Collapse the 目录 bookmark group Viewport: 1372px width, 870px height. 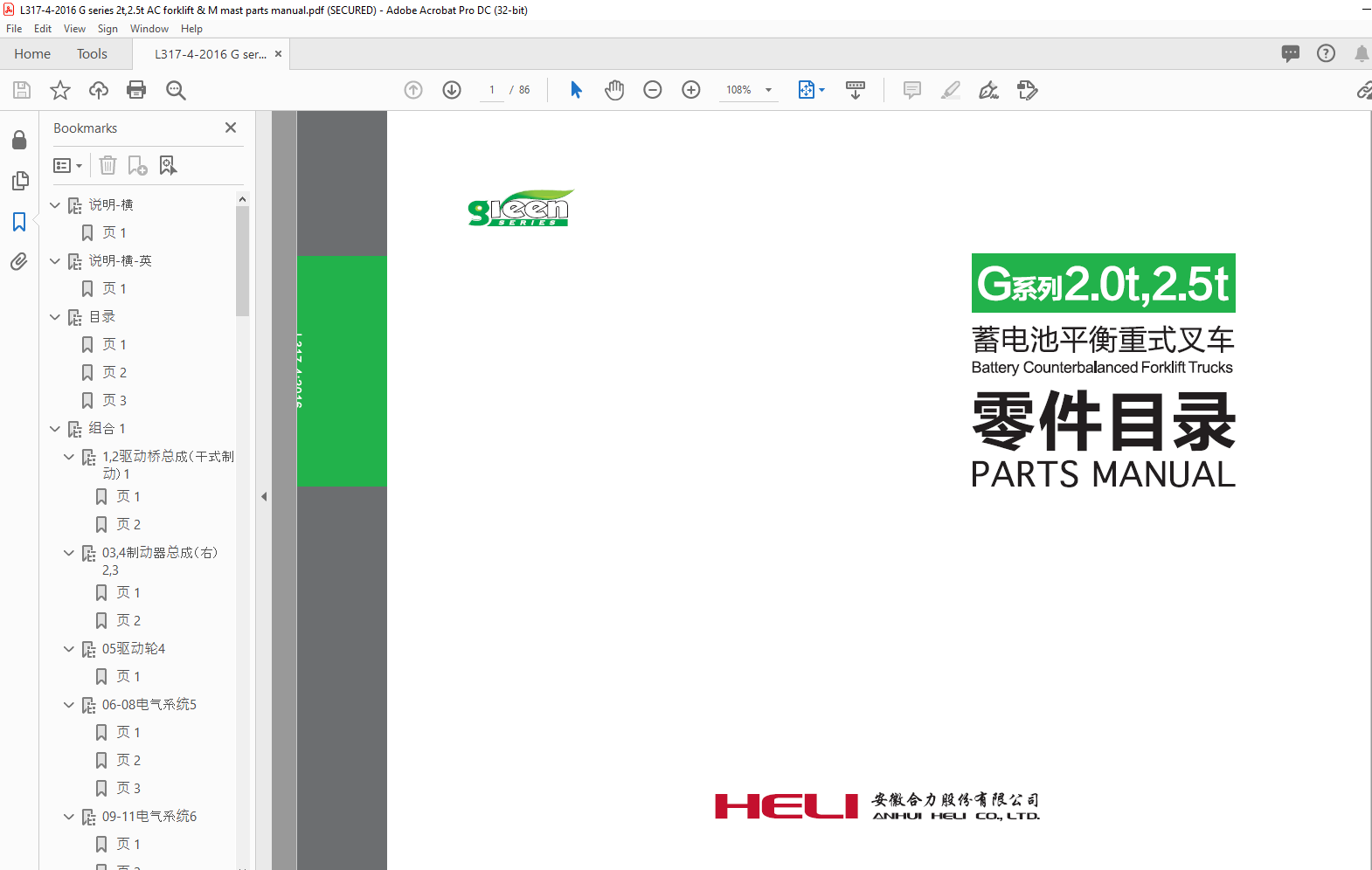[55, 317]
